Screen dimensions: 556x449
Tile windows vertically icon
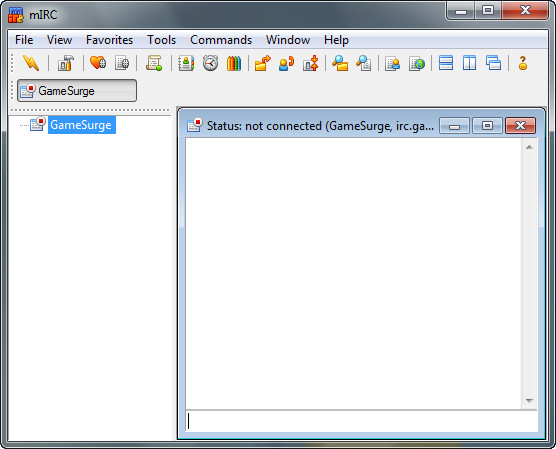click(469, 63)
